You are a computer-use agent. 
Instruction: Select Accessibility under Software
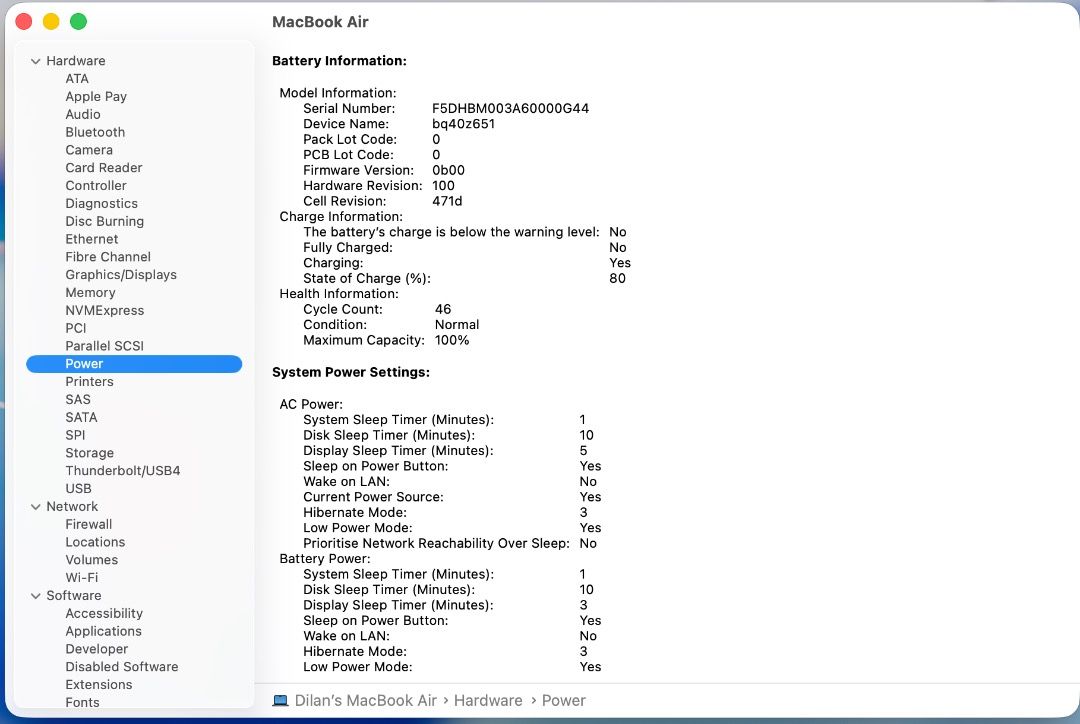[104, 613]
